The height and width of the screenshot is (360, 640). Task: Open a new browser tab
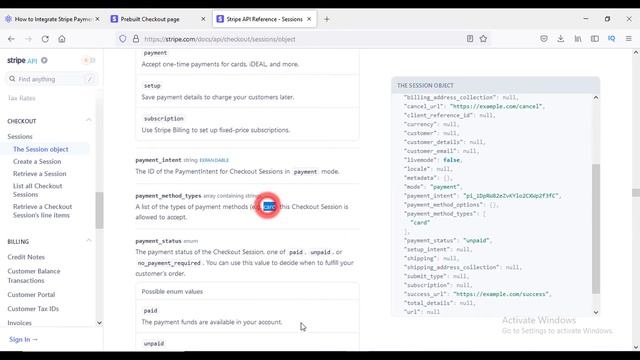[327, 19]
